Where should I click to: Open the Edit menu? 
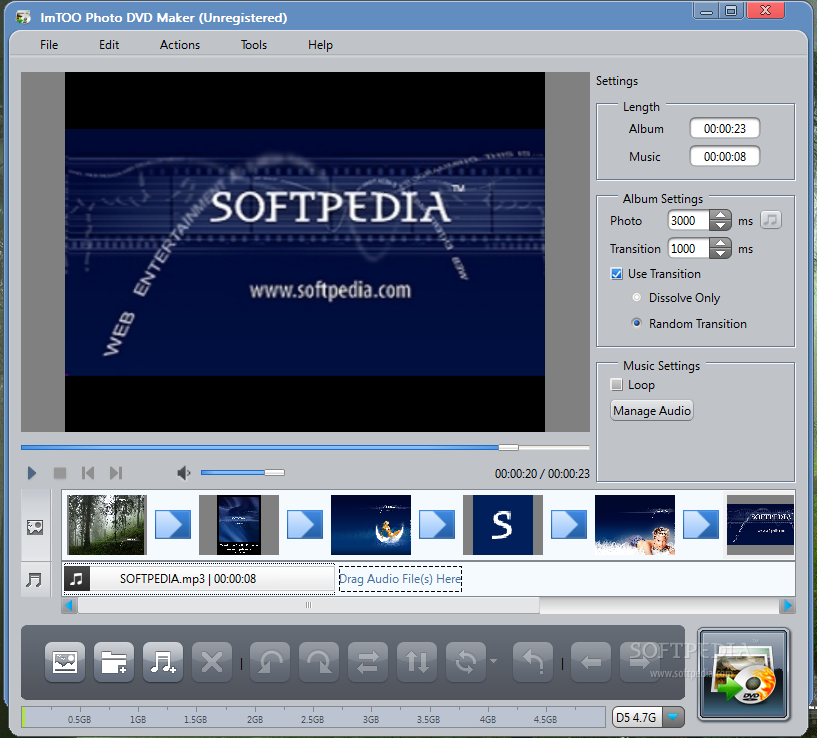(109, 45)
